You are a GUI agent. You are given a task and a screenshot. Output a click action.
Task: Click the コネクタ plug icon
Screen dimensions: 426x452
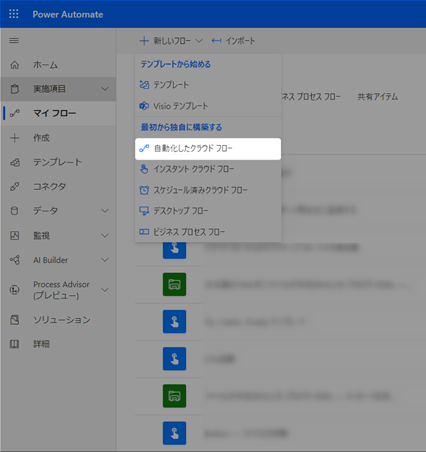pyautogui.click(x=15, y=186)
